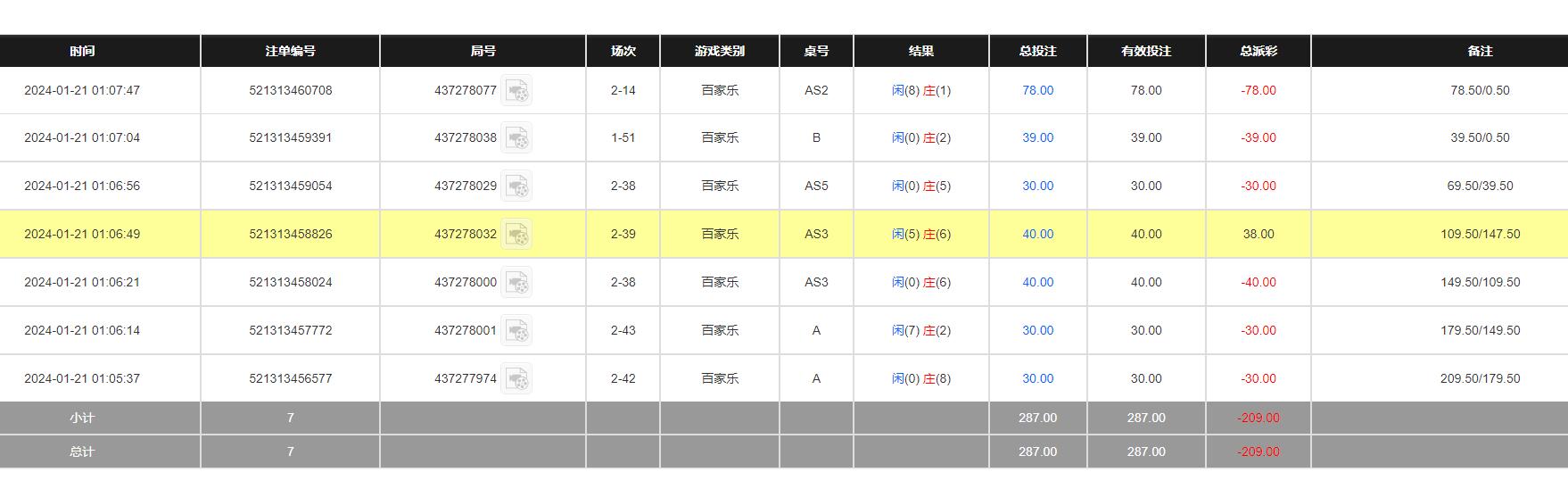Select order number 521313460708
Viewport: 1568px width, 497px height.
tap(290, 91)
